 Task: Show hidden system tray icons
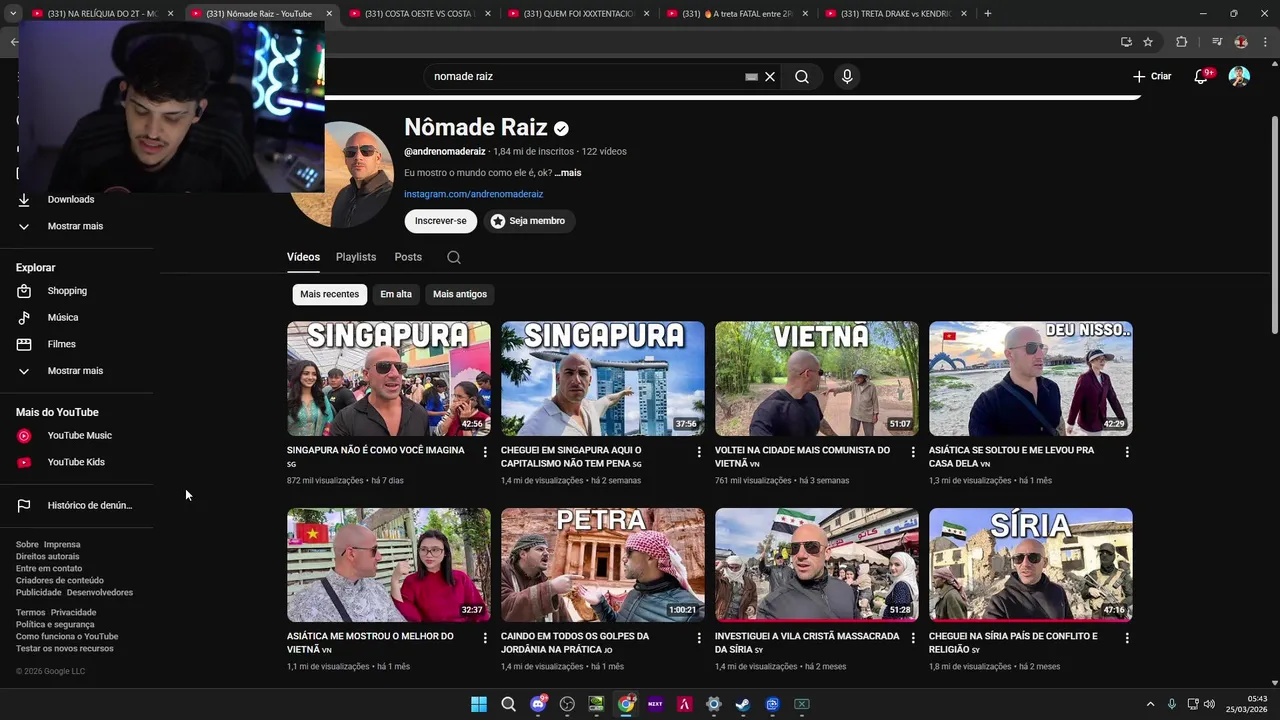tap(1150, 704)
